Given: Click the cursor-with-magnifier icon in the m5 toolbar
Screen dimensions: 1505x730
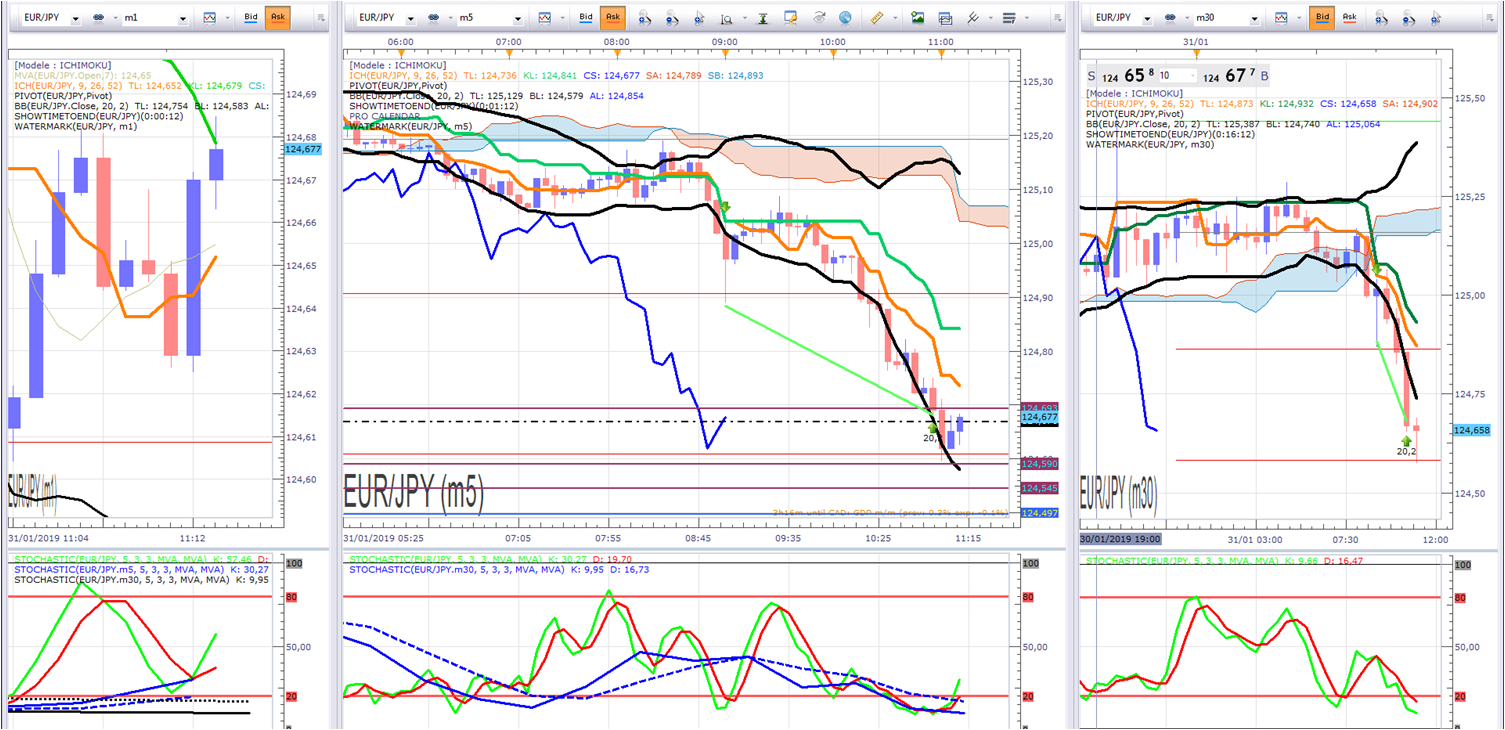Looking at the screenshot, I should (699, 18).
